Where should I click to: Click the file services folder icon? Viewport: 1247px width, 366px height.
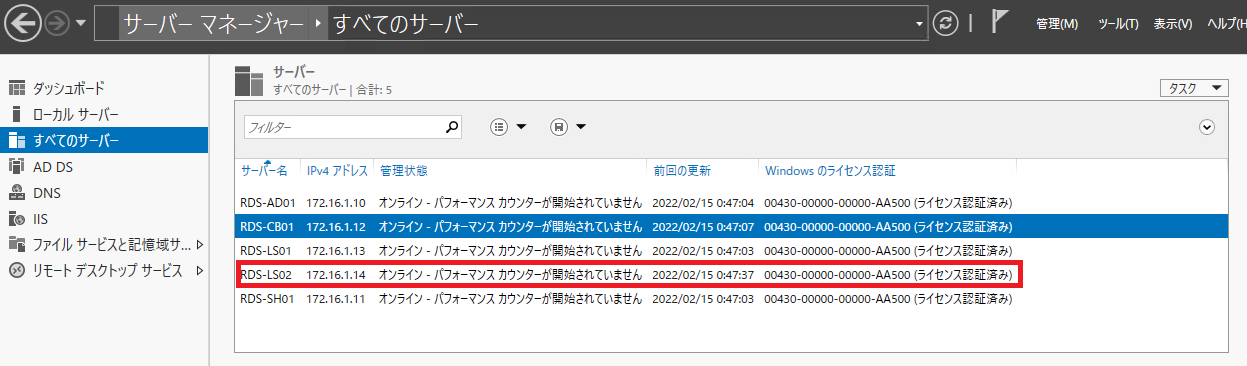point(16,244)
